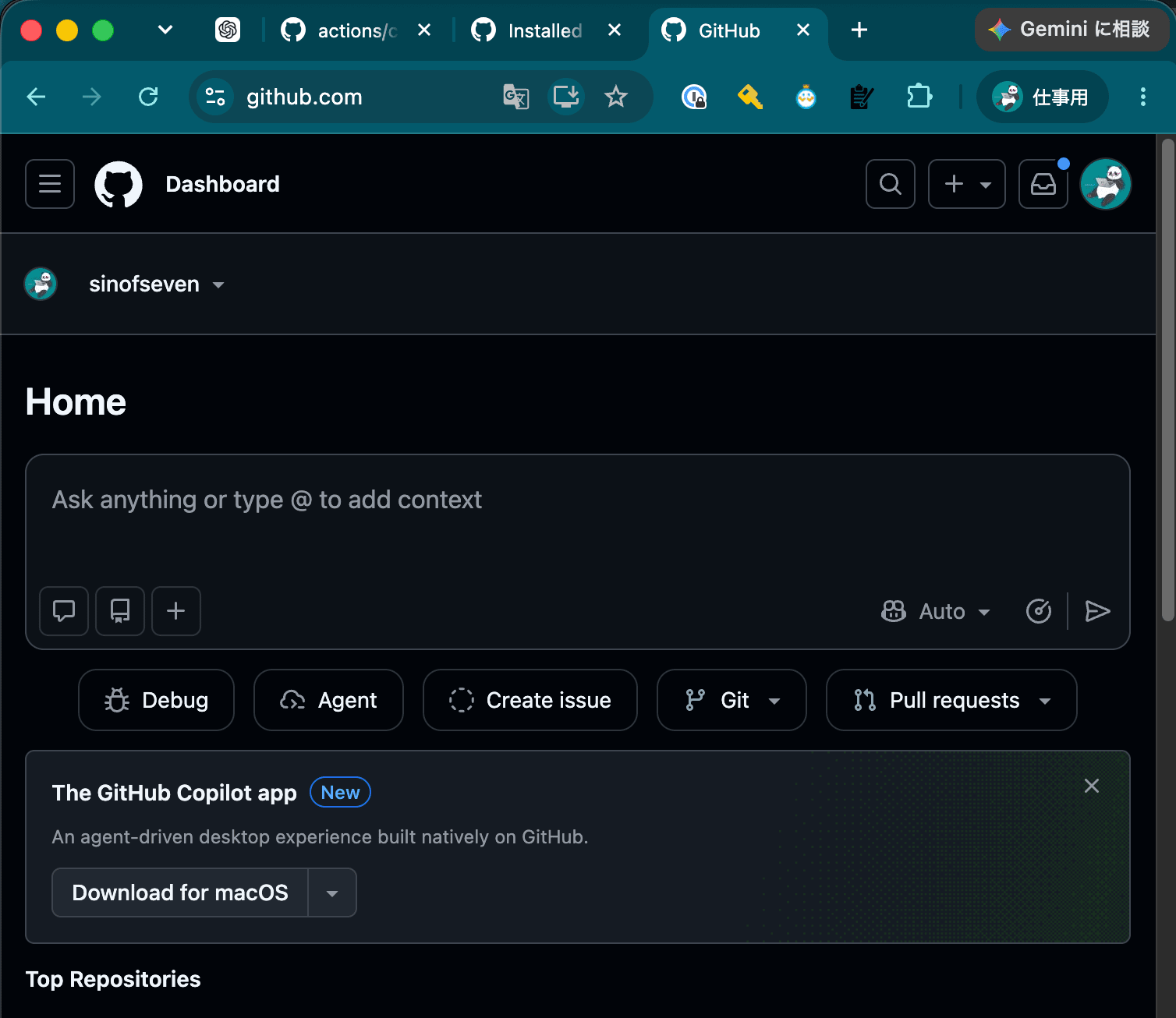The image size is (1176, 1018).
Task: Click the repository icon under the prompt box
Action: [x=120, y=611]
